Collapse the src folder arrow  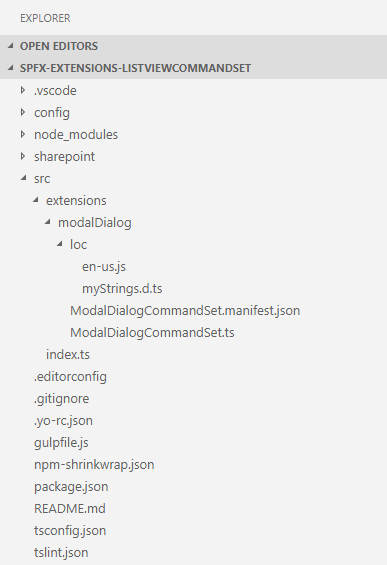click(23, 178)
